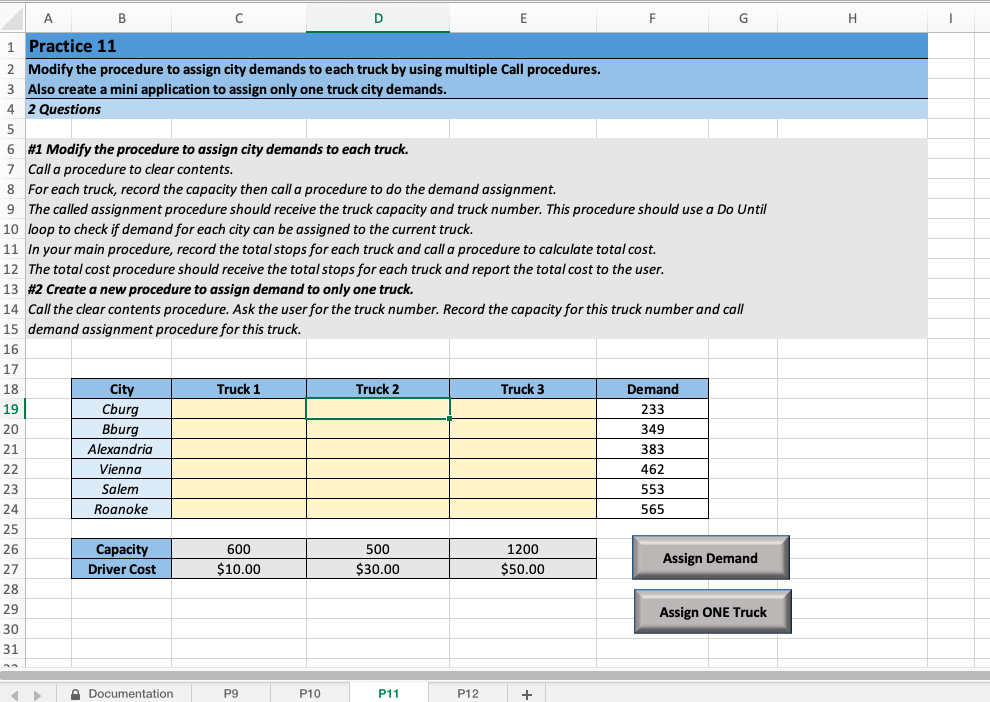This screenshot has width=990, height=702.
Task: Open the Documentation sheet
Action: [131, 693]
